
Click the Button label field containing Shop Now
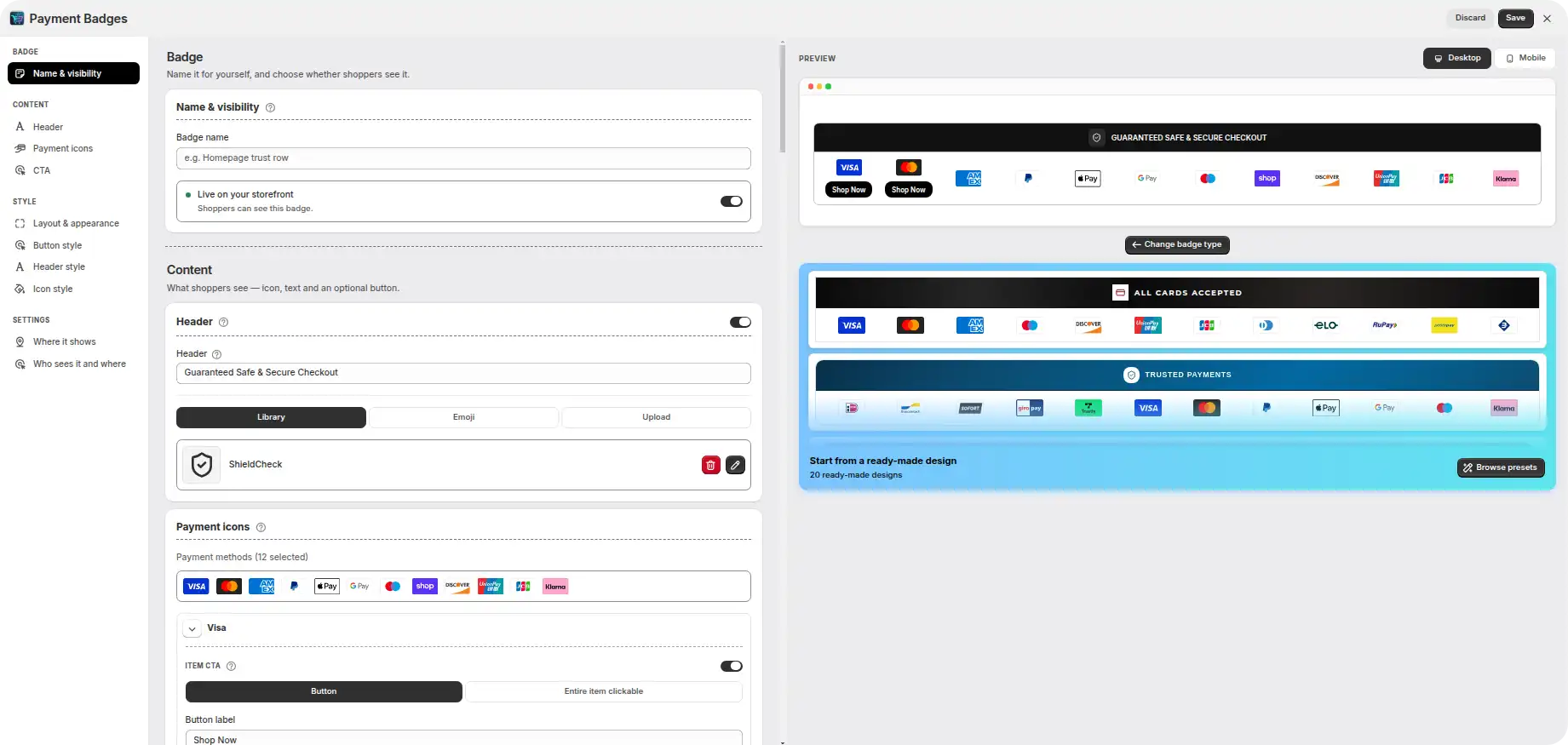[x=463, y=738]
